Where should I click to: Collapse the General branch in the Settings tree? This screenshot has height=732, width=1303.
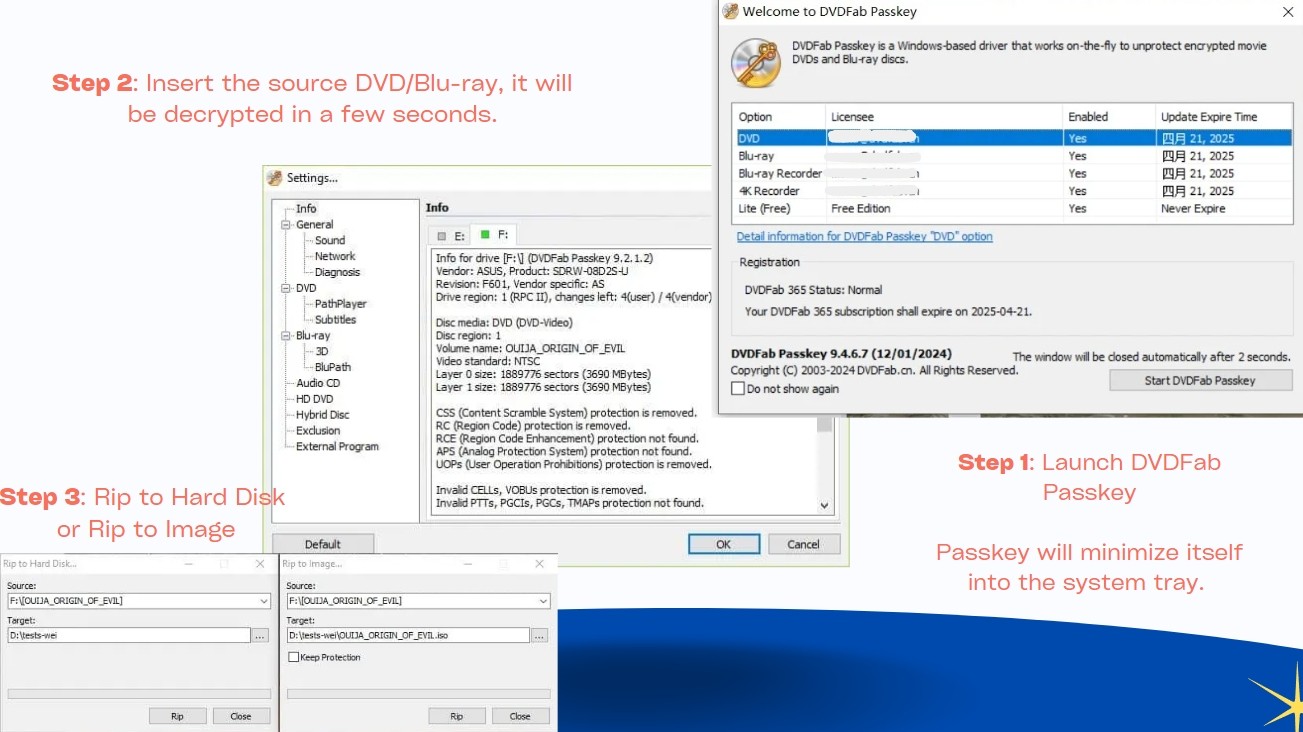coord(285,224)
